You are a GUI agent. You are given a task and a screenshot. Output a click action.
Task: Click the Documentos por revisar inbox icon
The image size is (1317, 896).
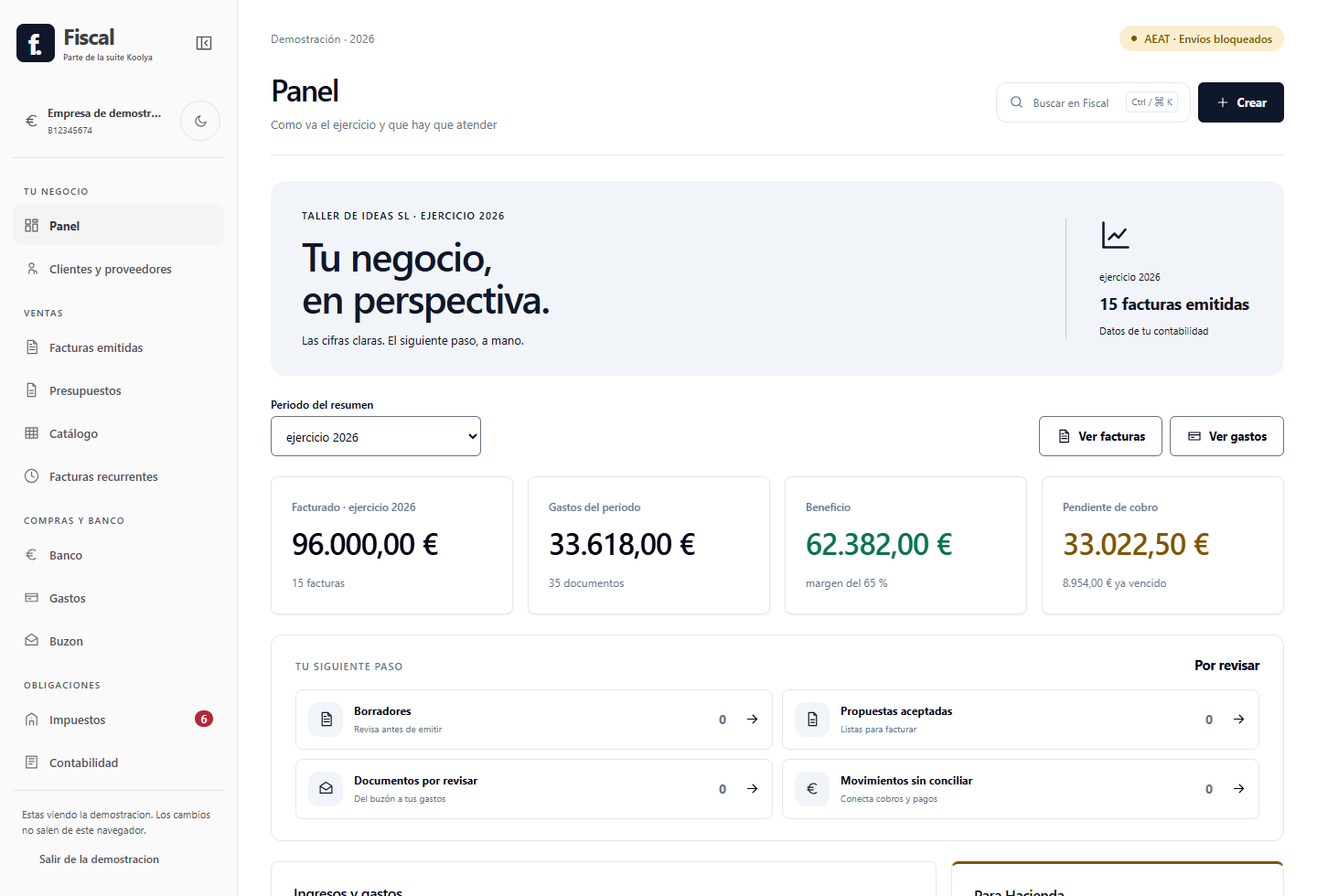[326, 789]
